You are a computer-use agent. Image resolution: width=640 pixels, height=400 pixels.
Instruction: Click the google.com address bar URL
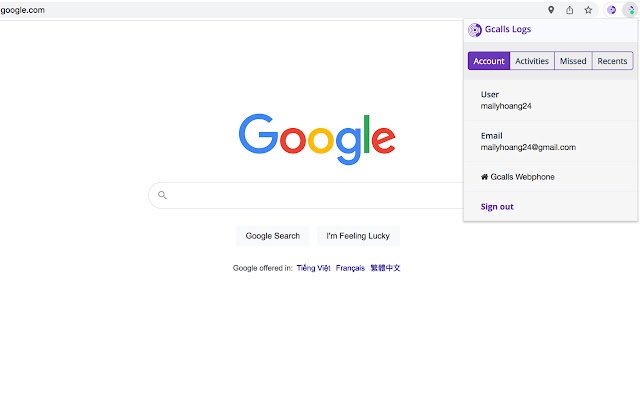pyautogui.click(x=22, y=10)
